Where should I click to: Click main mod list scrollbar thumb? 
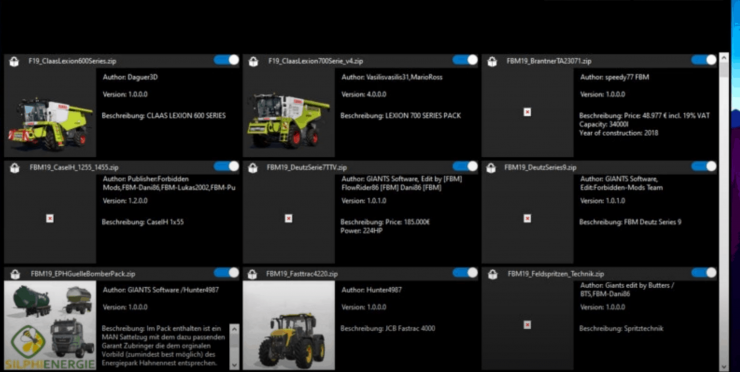click(724, 69)
